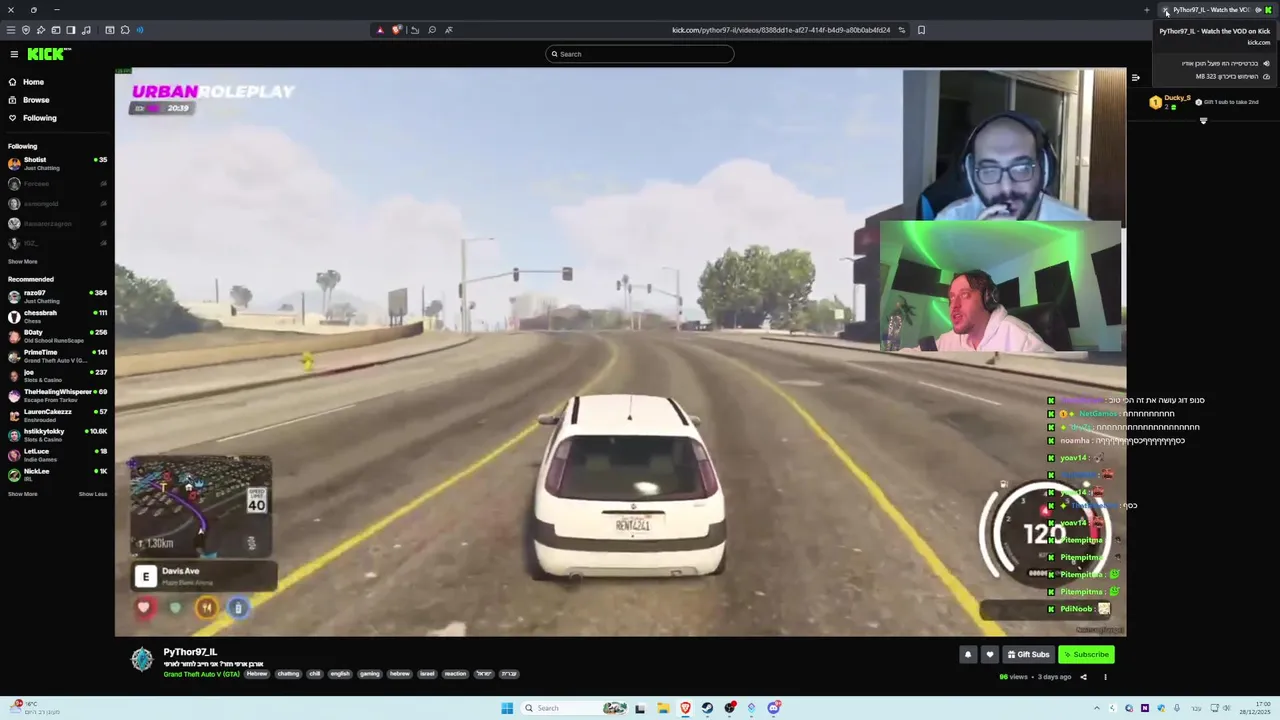Open Steam from taskbar
1280x720 pixels.
(707, 708)
